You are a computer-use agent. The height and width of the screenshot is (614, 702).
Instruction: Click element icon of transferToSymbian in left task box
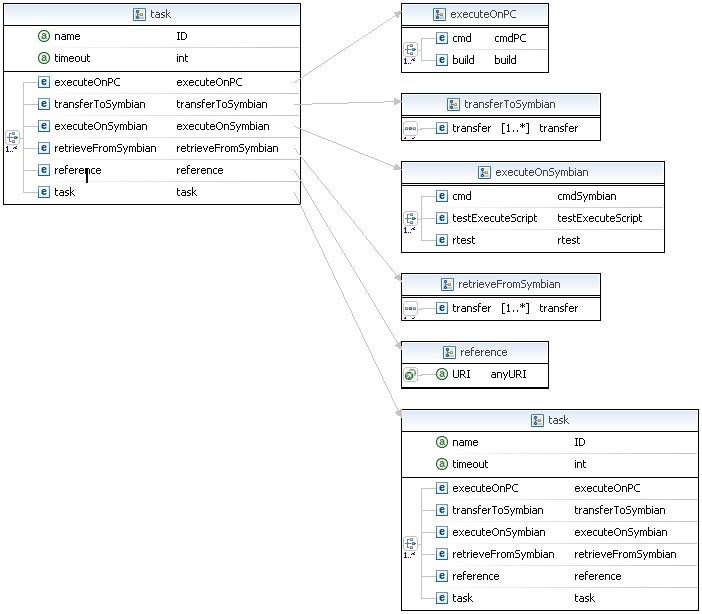(43, 104)
